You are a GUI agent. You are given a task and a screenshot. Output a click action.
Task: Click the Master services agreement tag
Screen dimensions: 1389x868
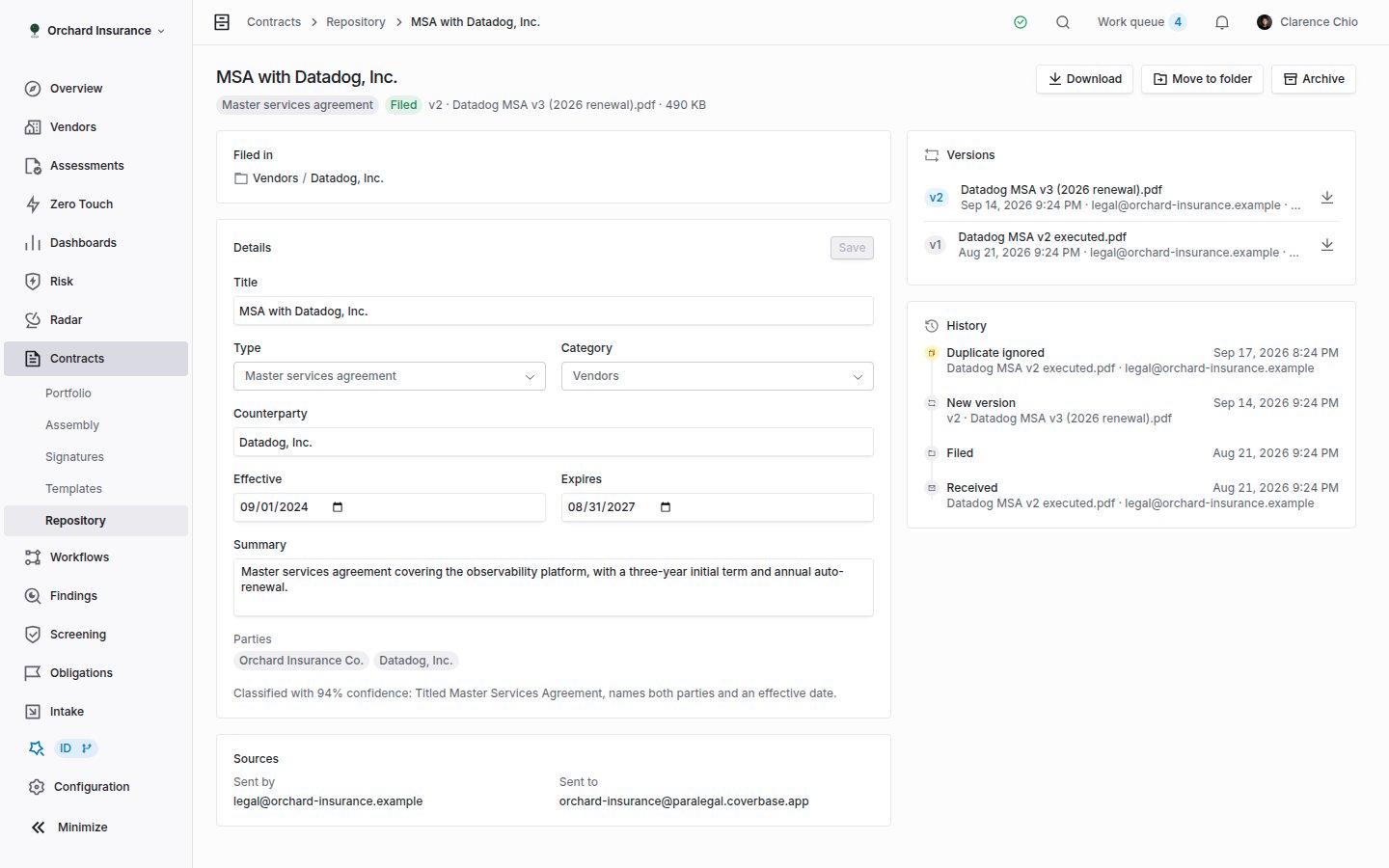297,105
